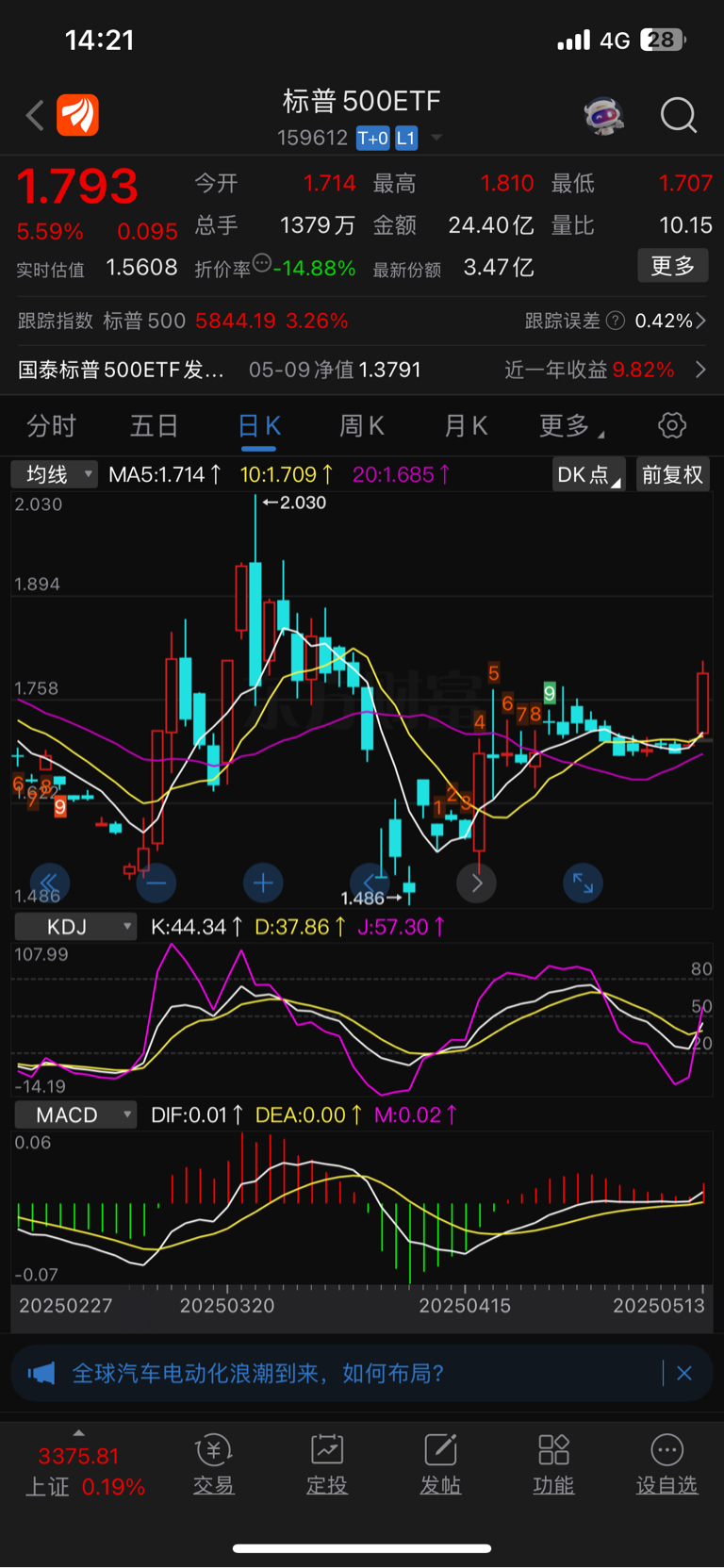The width and height of the screenshot is (724, 1568).
Task: Tap tracking error help question icon
Action: 616,321
